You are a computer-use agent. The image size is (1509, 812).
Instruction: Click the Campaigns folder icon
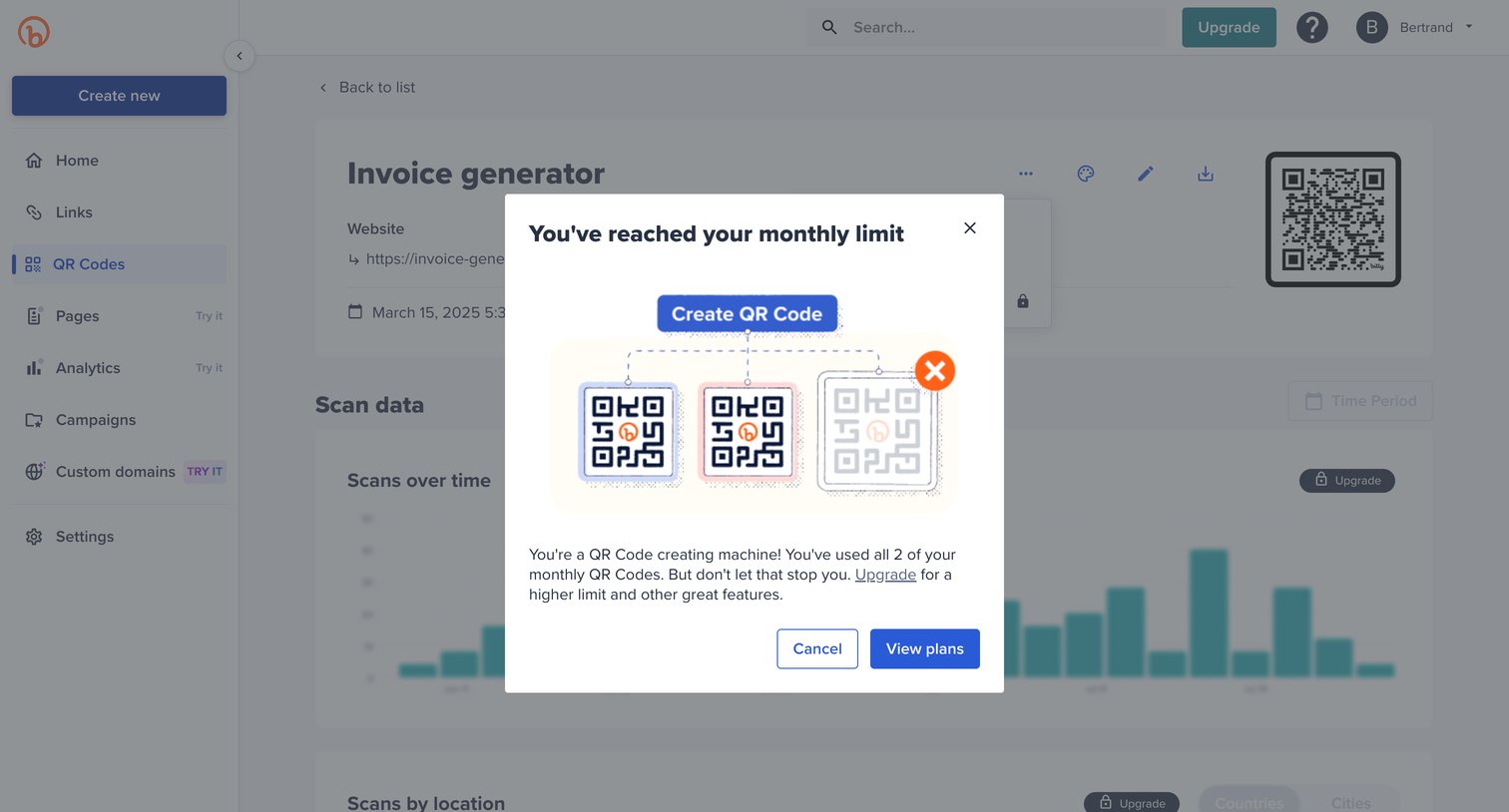tap(34, 420)
